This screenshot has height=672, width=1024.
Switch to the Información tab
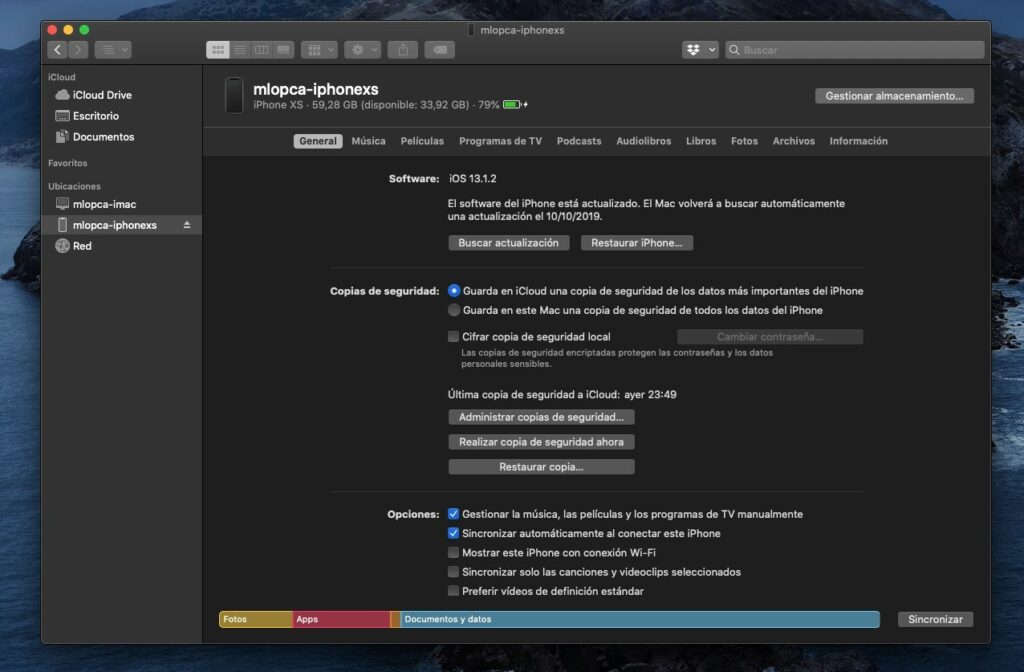click(858, 141)
